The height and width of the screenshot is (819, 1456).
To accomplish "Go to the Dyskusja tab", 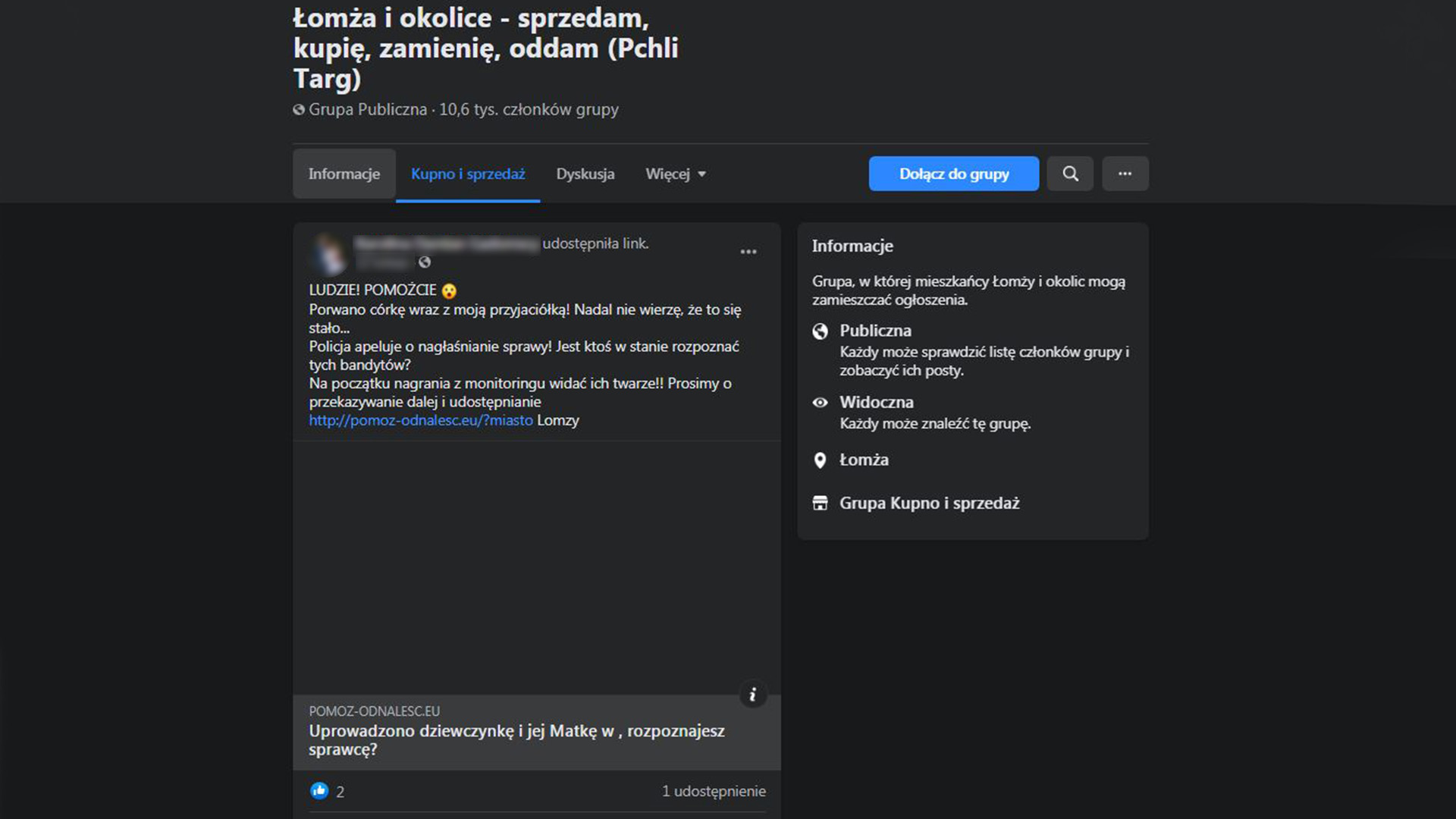I will 585,174.
